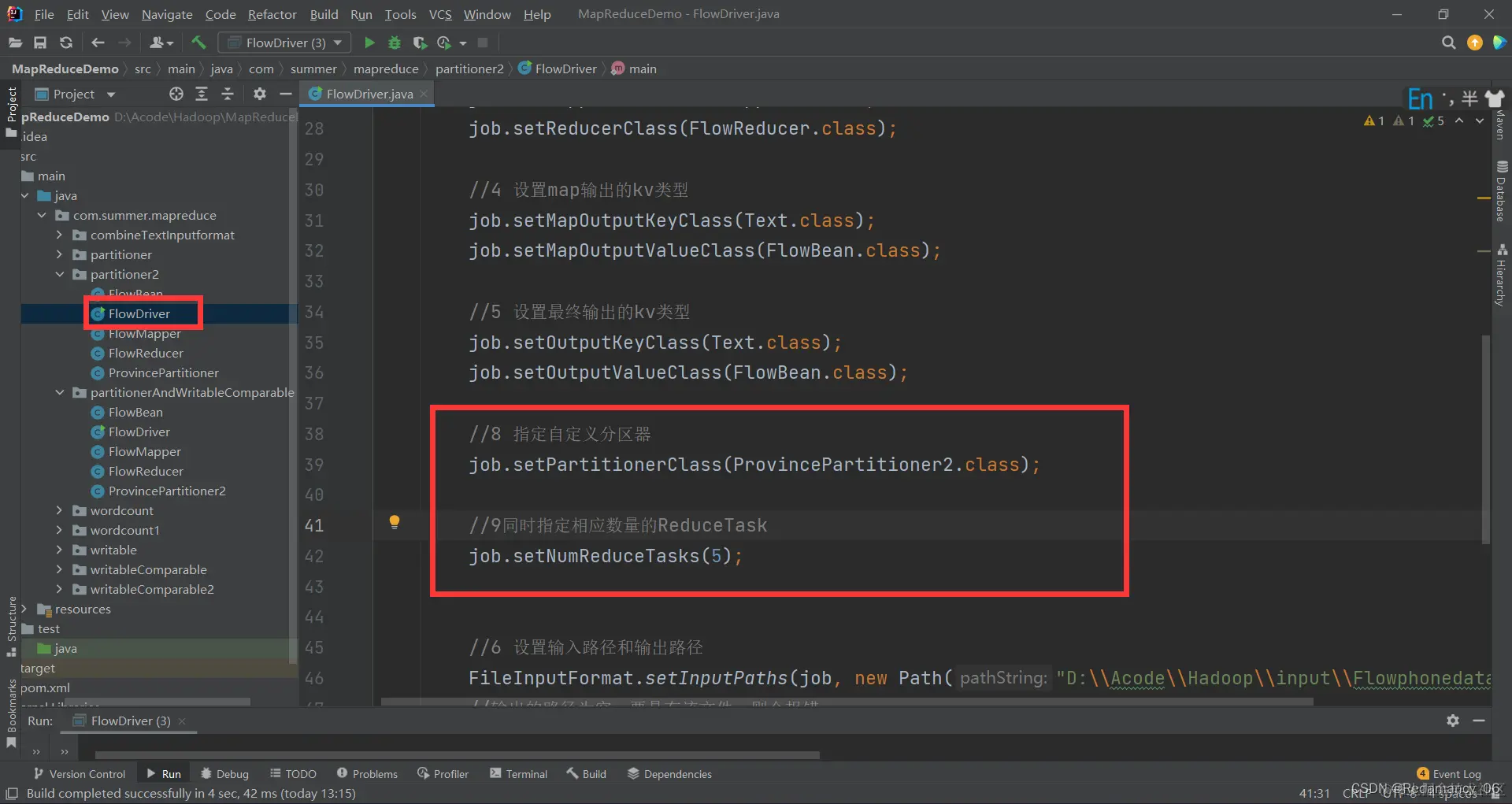The width and height of the screenshot is (1512, 804).
Task: Select FlowReducer under partitioner2
Action: [146, 353]
